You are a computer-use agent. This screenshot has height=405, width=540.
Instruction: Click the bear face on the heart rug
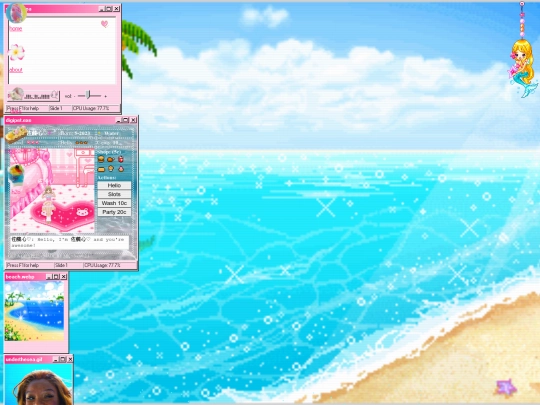[82, 212]
